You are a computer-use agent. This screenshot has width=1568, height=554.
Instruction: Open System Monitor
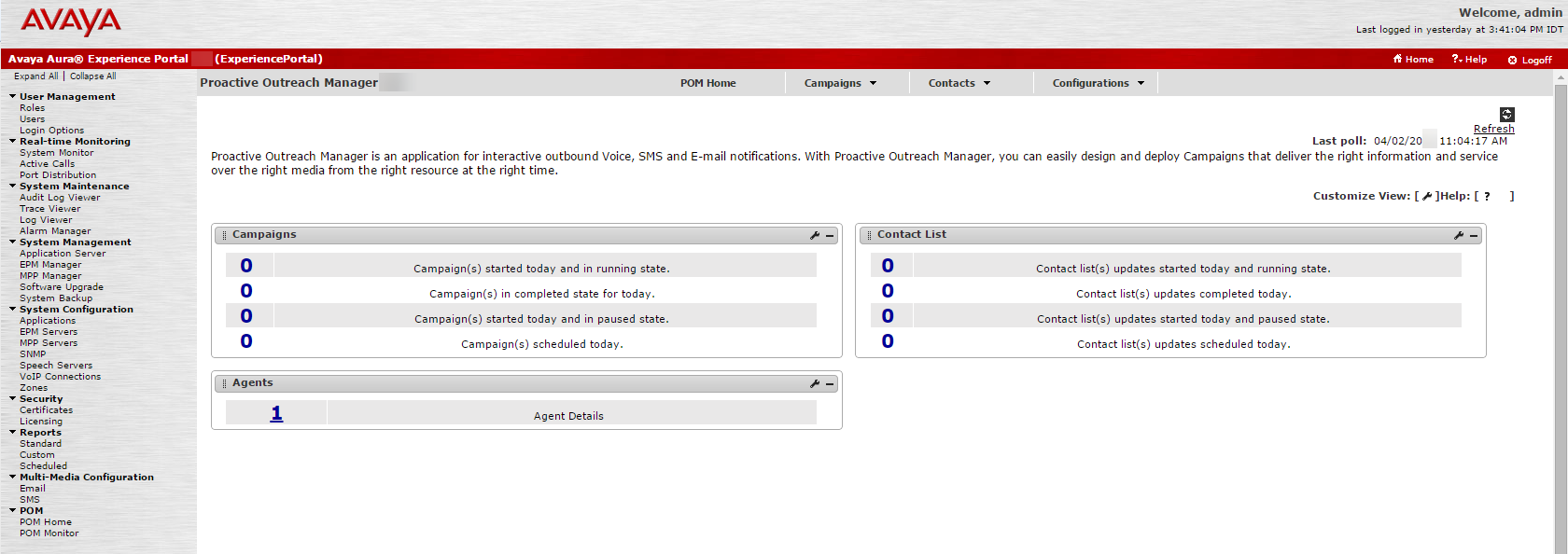point(57,153)
